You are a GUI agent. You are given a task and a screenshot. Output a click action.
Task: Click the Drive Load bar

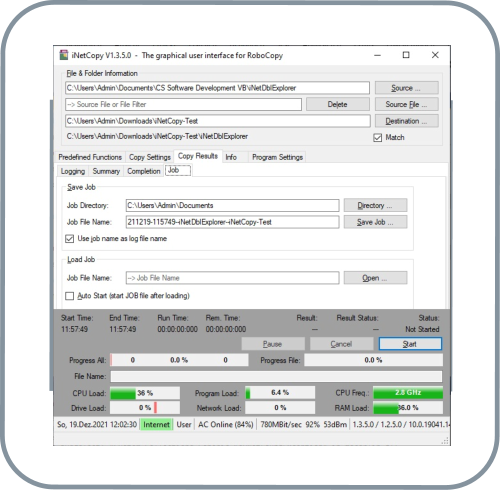point(145,408)
